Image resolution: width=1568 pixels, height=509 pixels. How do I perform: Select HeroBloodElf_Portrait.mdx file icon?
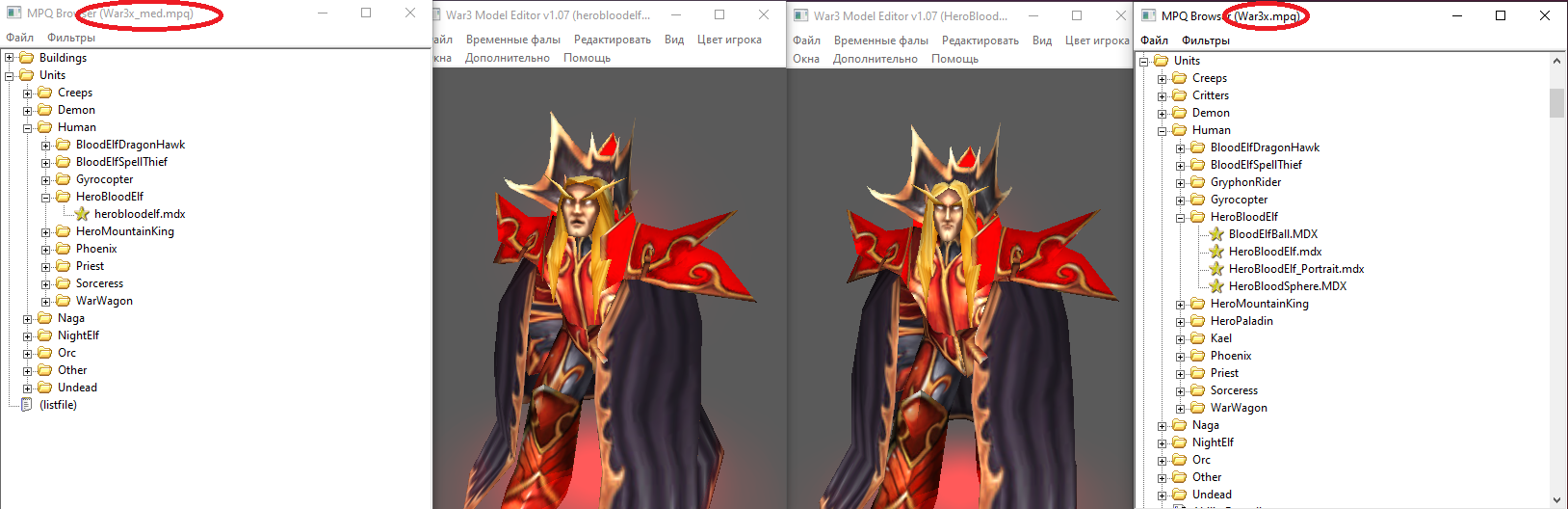(x=1216, y=269)
